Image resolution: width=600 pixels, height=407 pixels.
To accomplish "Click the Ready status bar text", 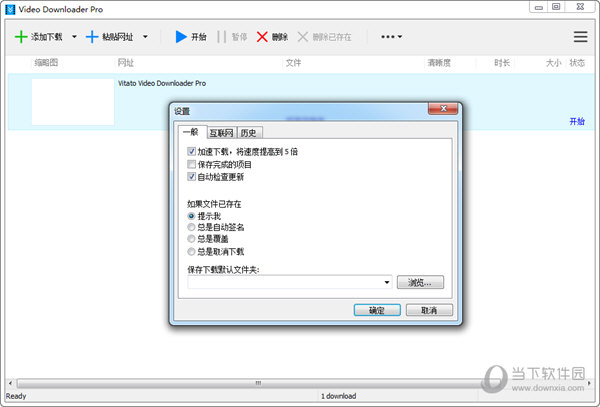I will pos(16,396).
